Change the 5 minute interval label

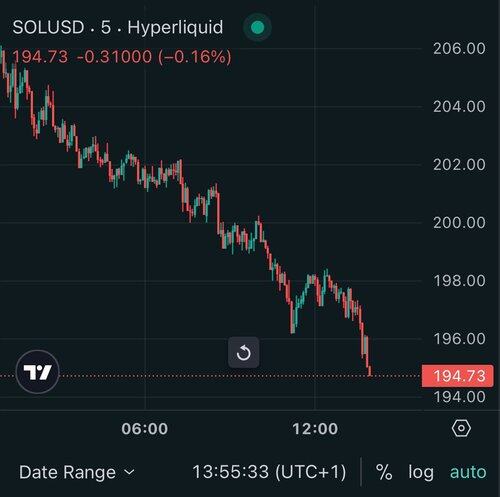[106, 27]
